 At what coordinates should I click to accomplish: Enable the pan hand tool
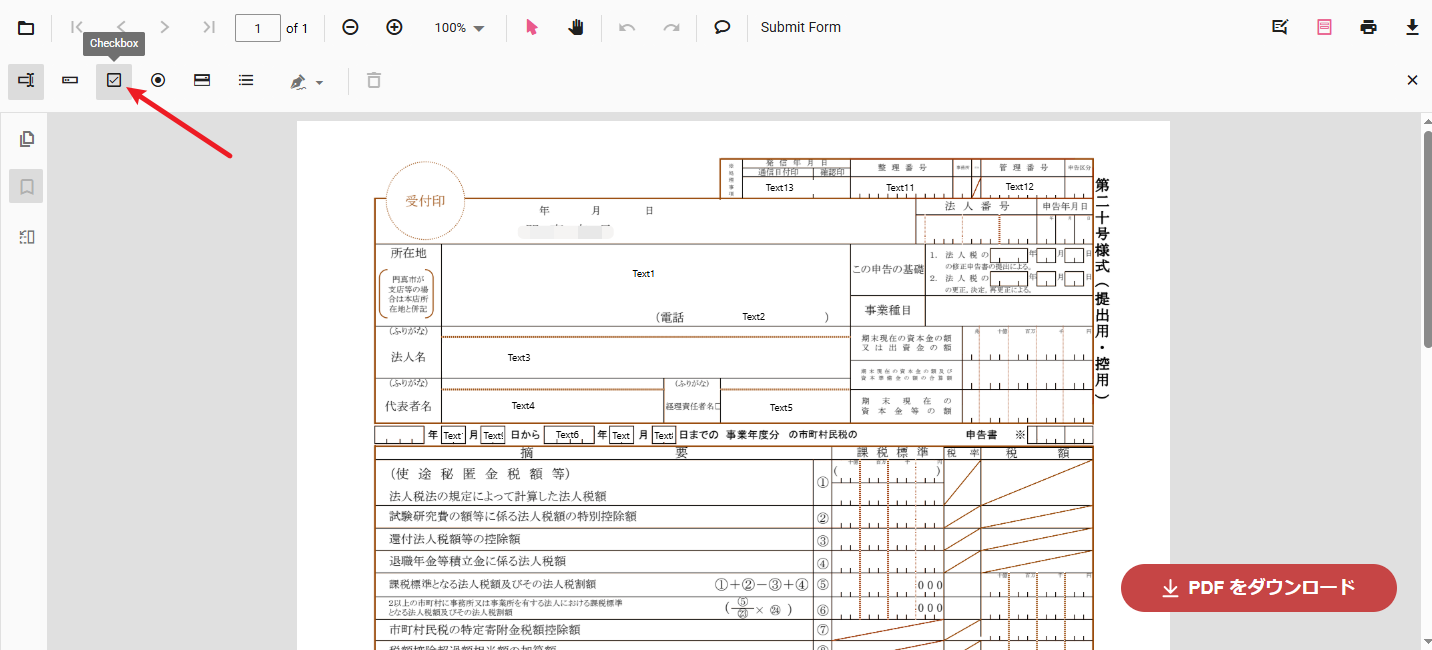(x=576, y=28)
